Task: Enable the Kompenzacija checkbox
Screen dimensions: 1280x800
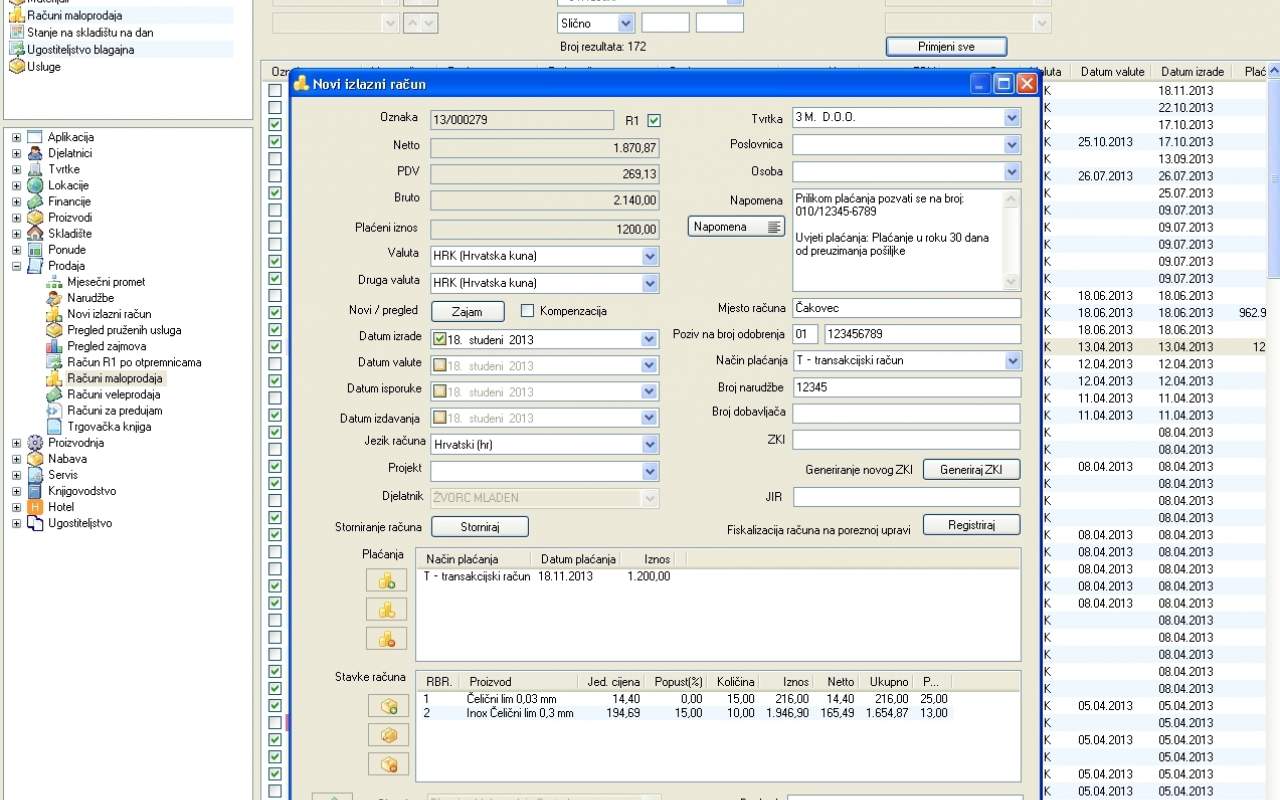Action: (x=528, y=311)
